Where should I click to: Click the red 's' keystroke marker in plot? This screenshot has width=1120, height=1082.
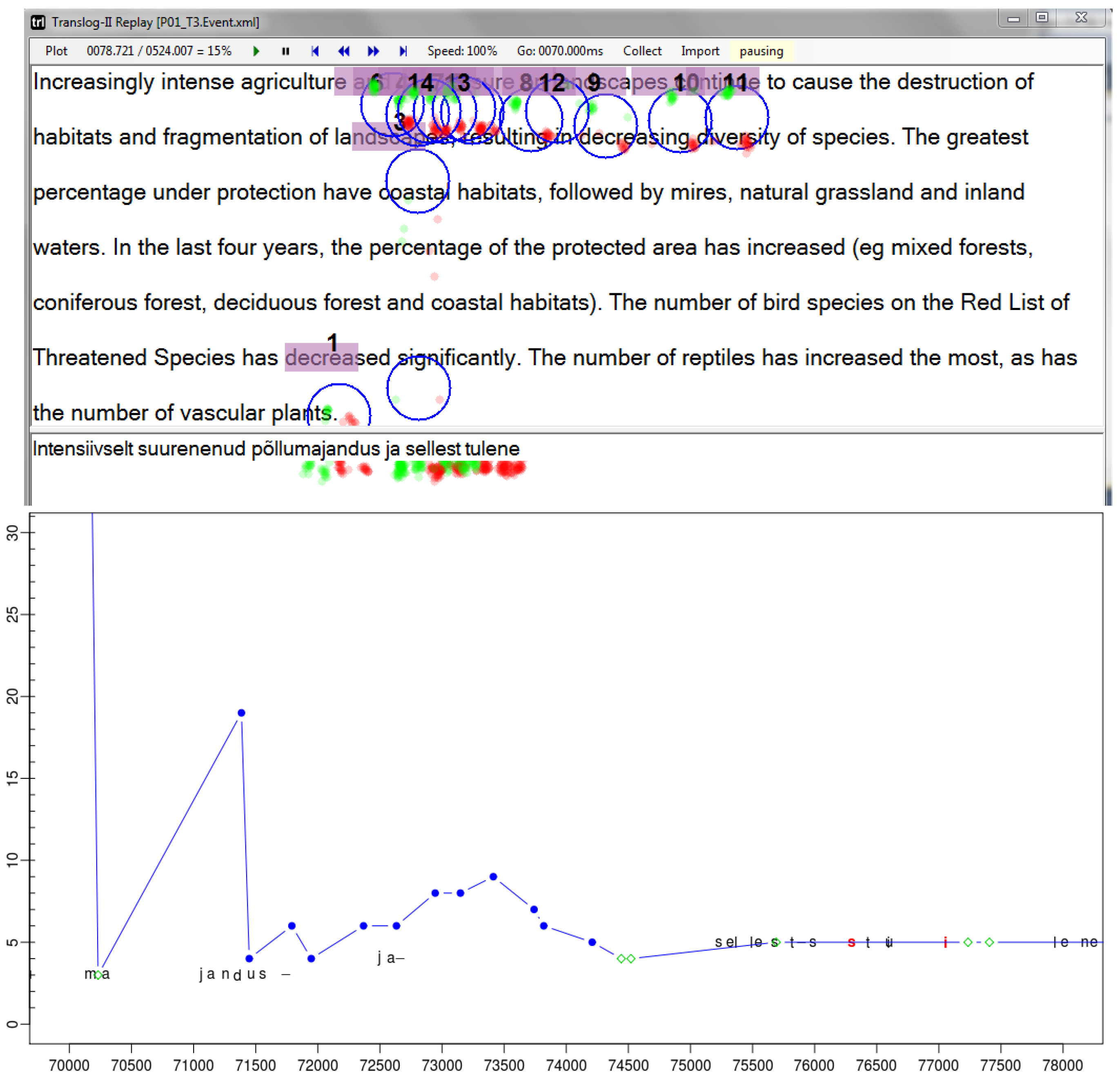[x=851, y=943]
